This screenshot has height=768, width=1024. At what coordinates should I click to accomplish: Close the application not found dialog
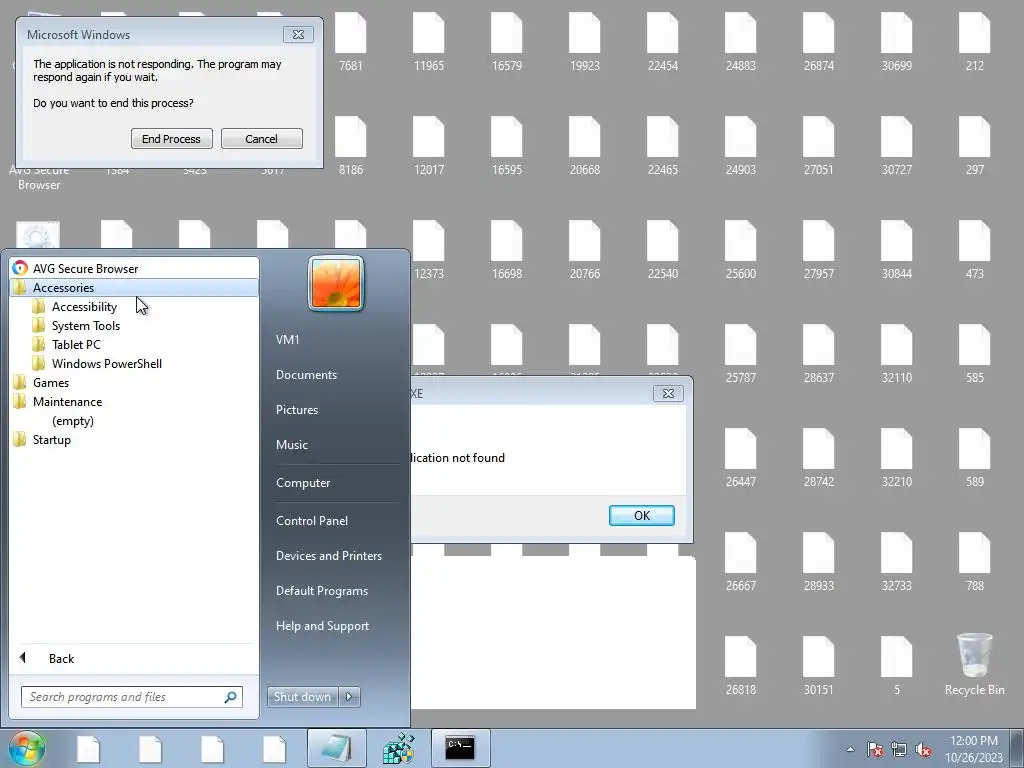click(x=668, y=393)
